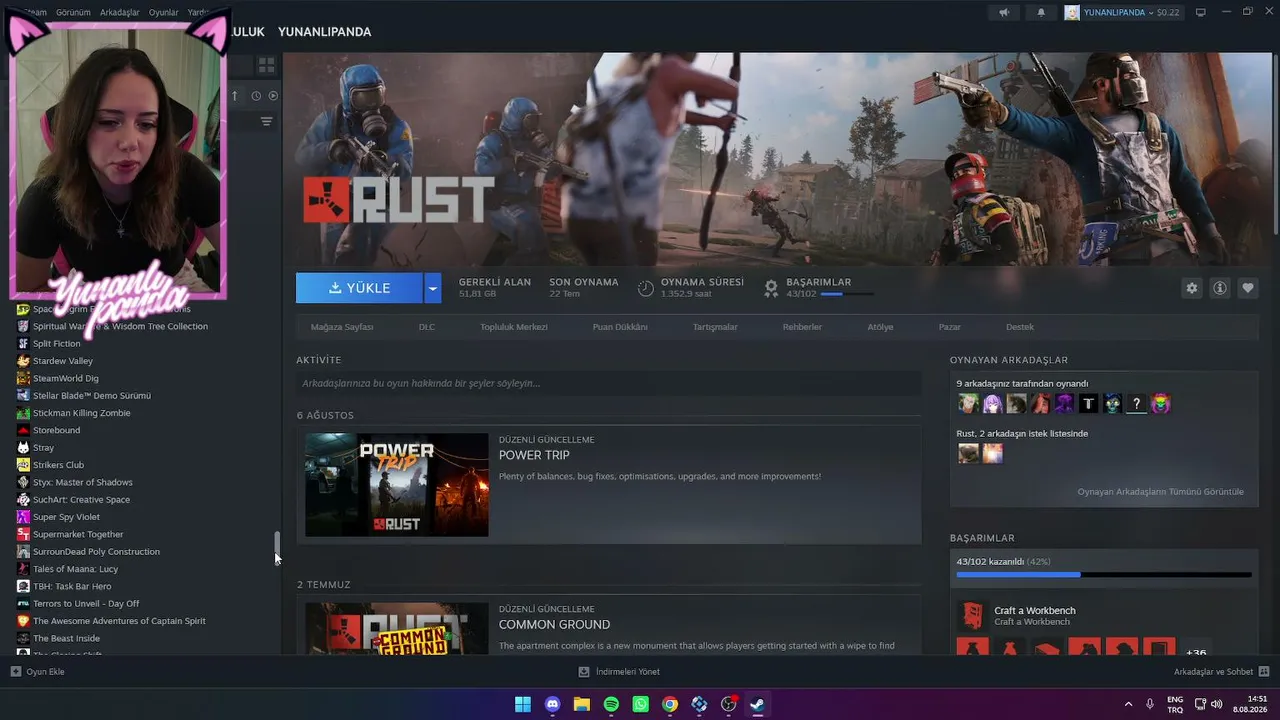Image resolution: width=1280 pixels, height=720 pixels.
Task: Open the Puan Dükkânı tab
Action: [x=620, y=327]
